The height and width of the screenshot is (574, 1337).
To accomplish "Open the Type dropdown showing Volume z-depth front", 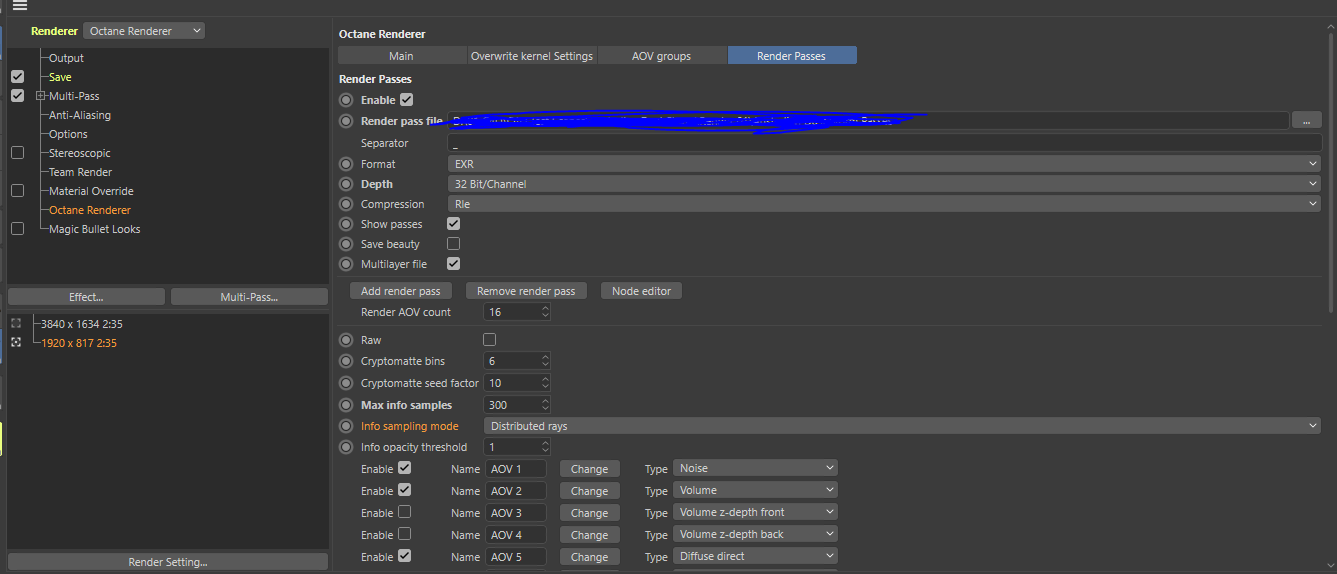I will coord(755,512).
